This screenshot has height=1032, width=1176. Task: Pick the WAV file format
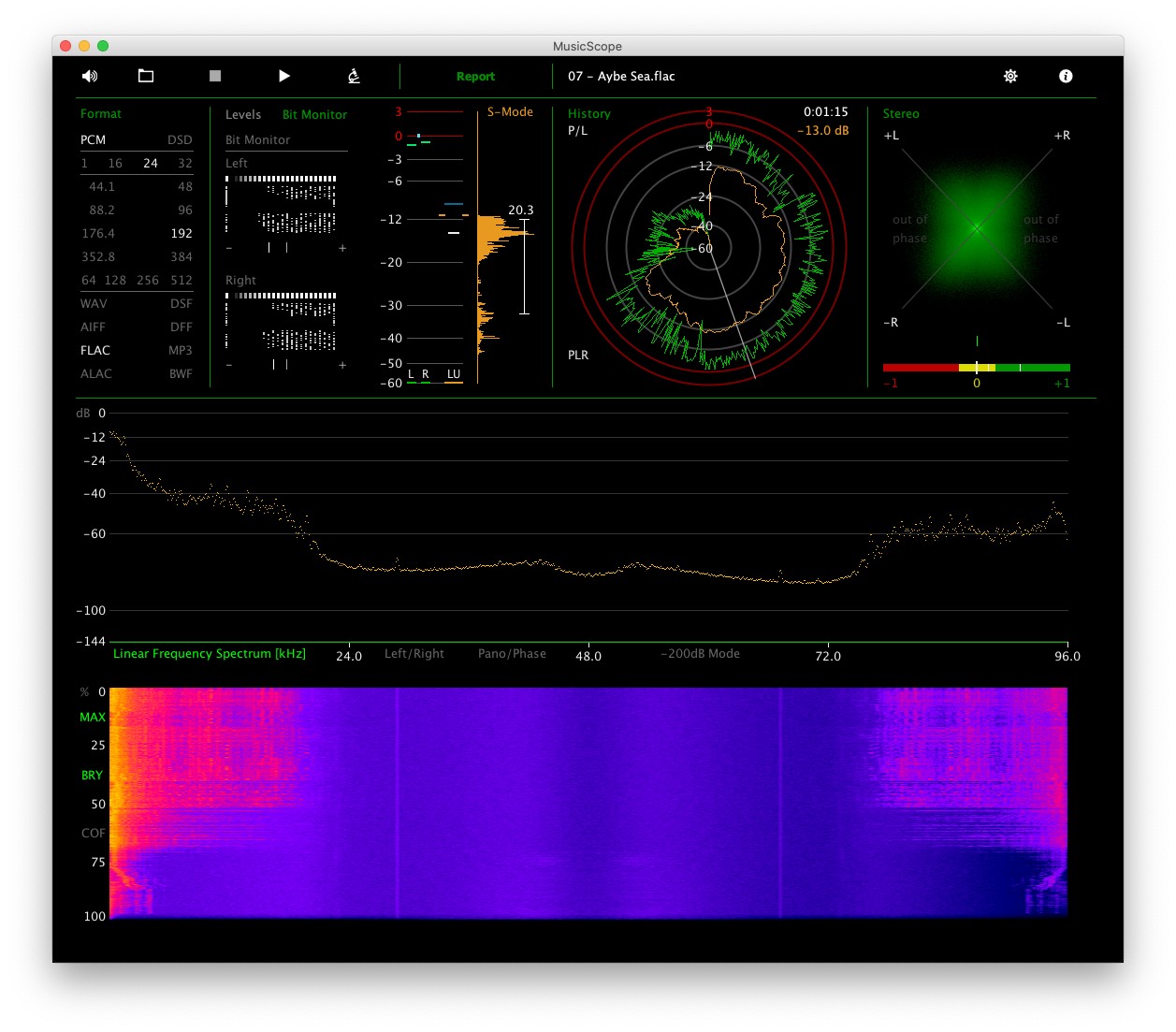[94, 303]
